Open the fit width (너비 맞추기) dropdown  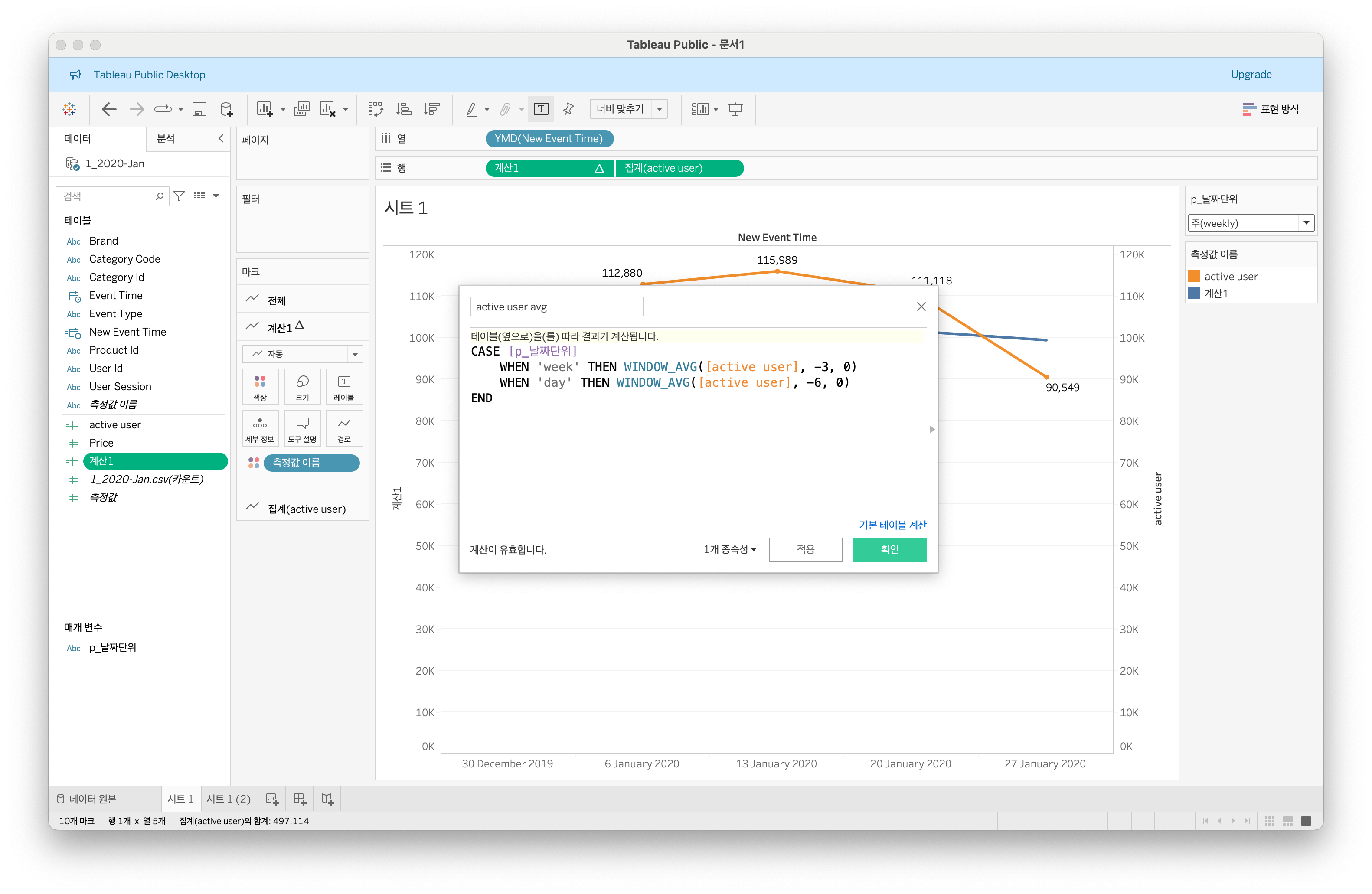[x=660, y=109]
